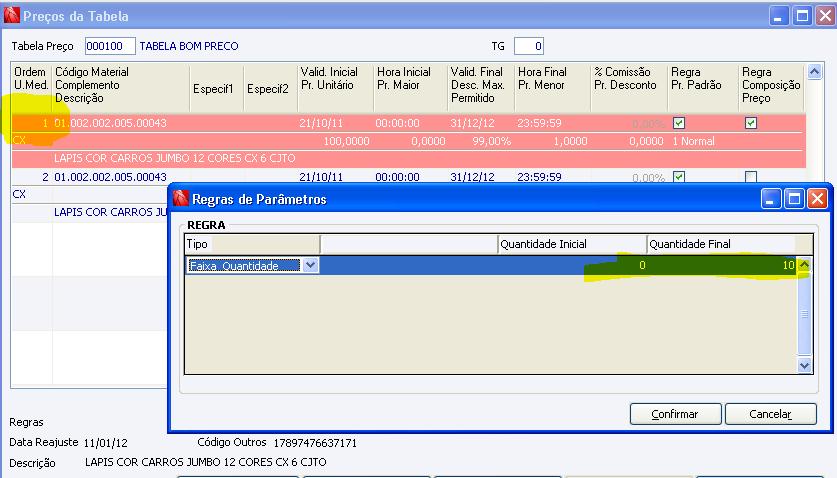Viewport: 837px width, 478px height.
Task: Click the 1 Normal rule value in row 1
Action: click(693, 142)
